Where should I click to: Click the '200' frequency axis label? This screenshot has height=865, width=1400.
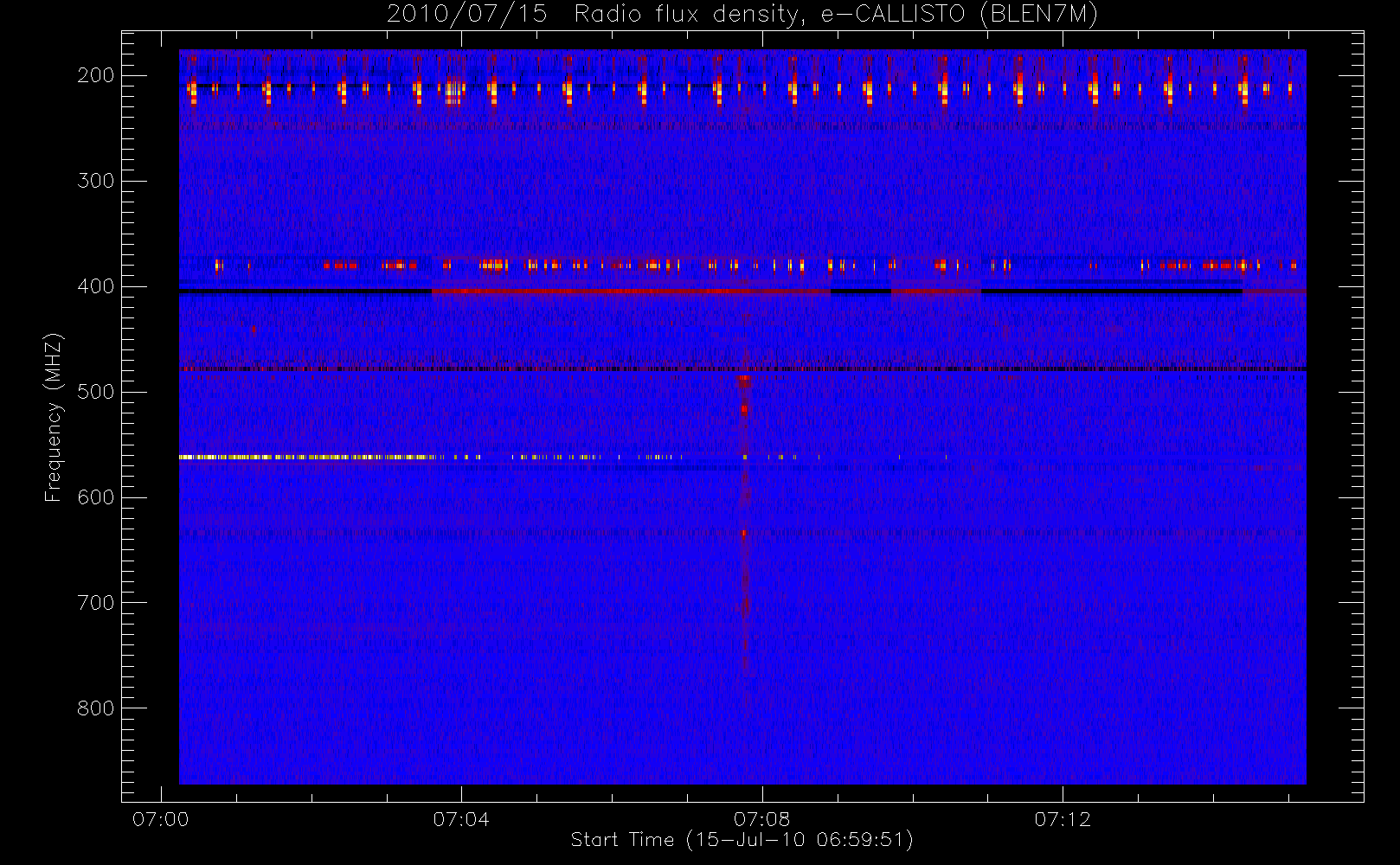pos(96,75)
